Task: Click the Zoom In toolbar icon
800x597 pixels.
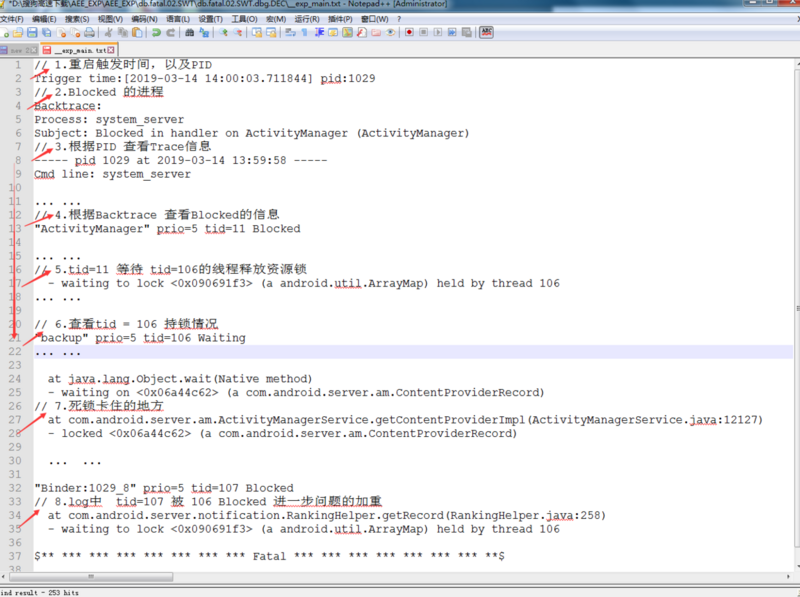Action: point(223,33)
